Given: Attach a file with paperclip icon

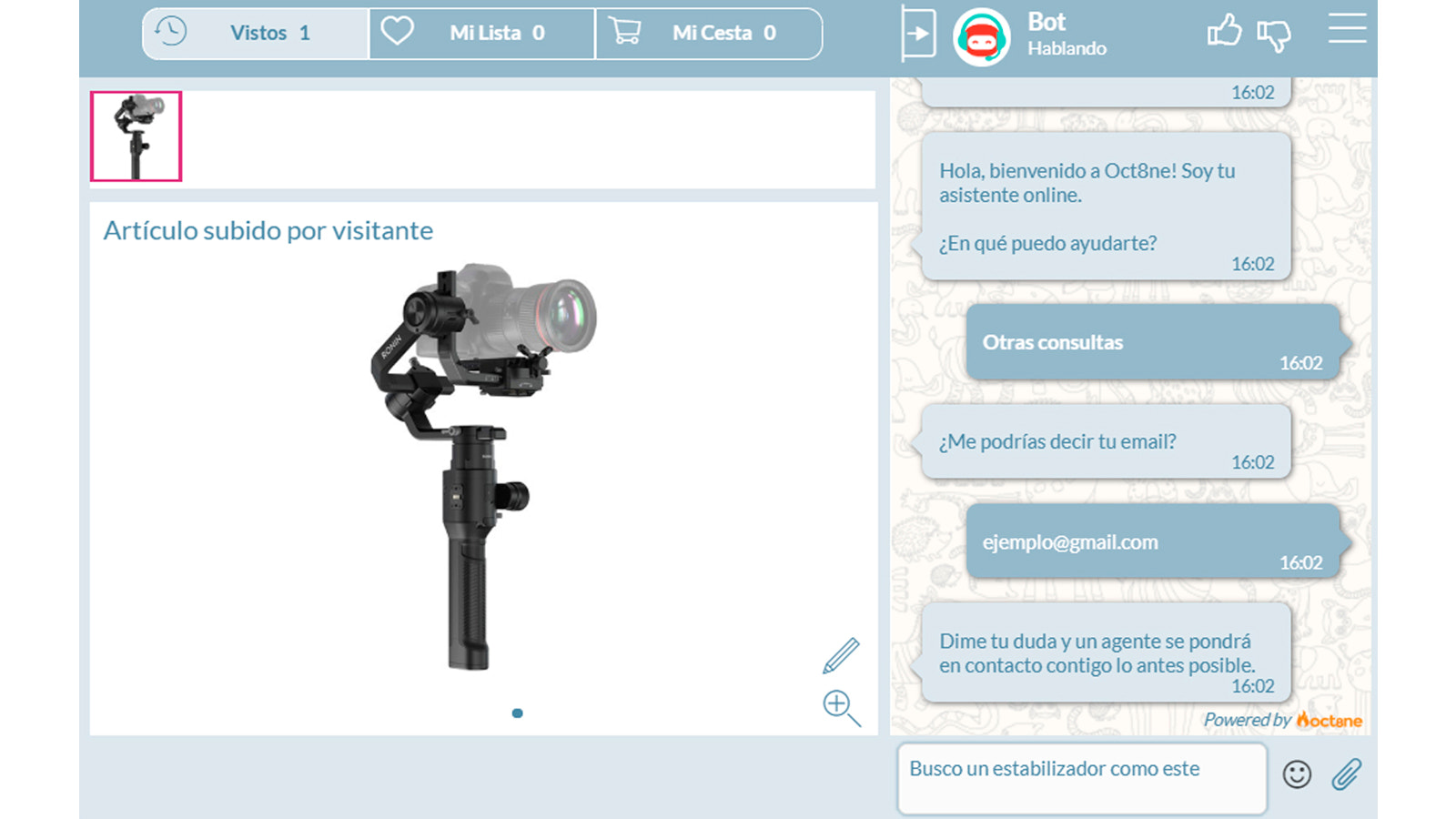Looking at the screenshot, I should click(x=1347, y=774).
